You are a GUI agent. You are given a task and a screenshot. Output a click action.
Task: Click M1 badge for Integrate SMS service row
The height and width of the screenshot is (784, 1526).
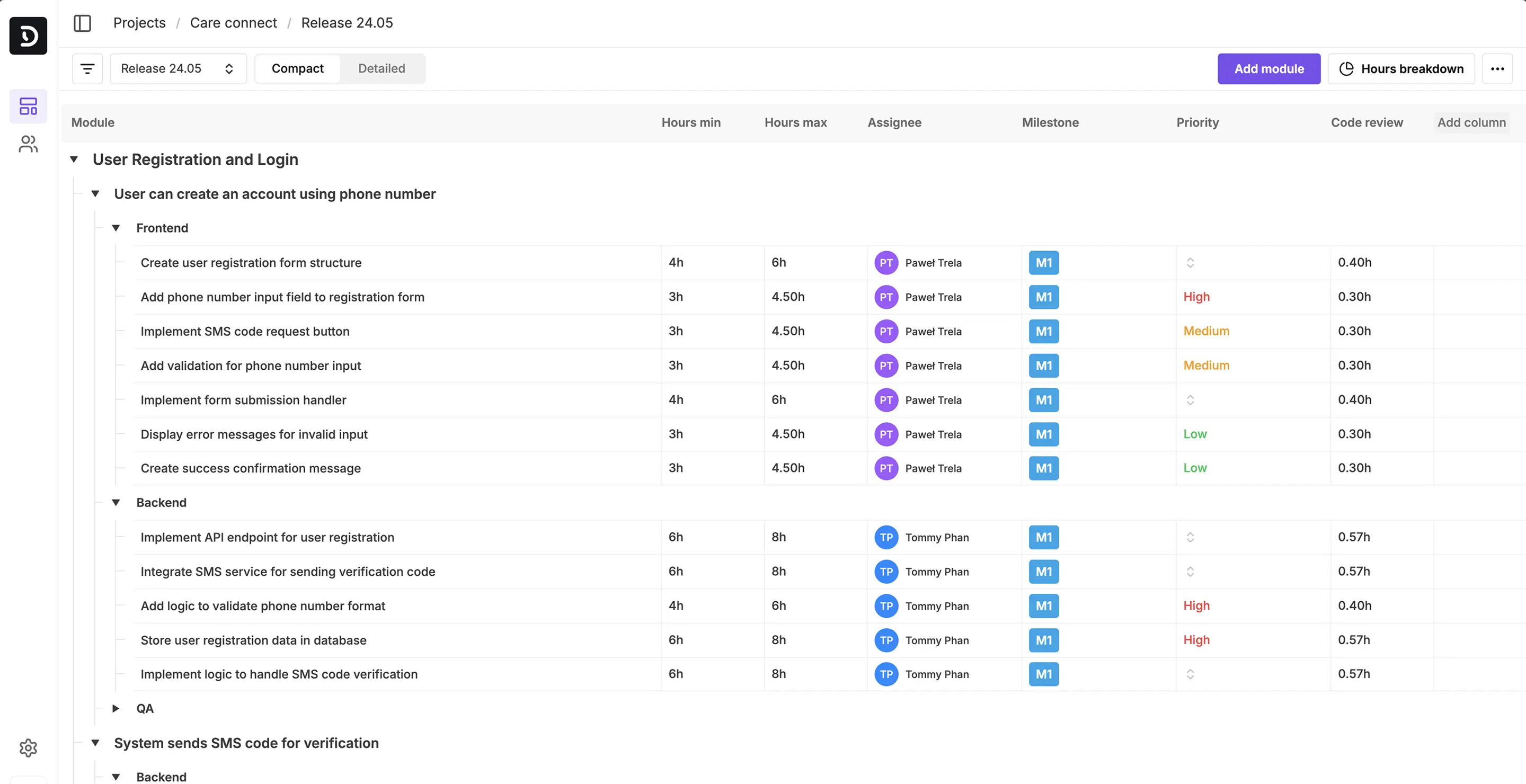coord(1044,572)
